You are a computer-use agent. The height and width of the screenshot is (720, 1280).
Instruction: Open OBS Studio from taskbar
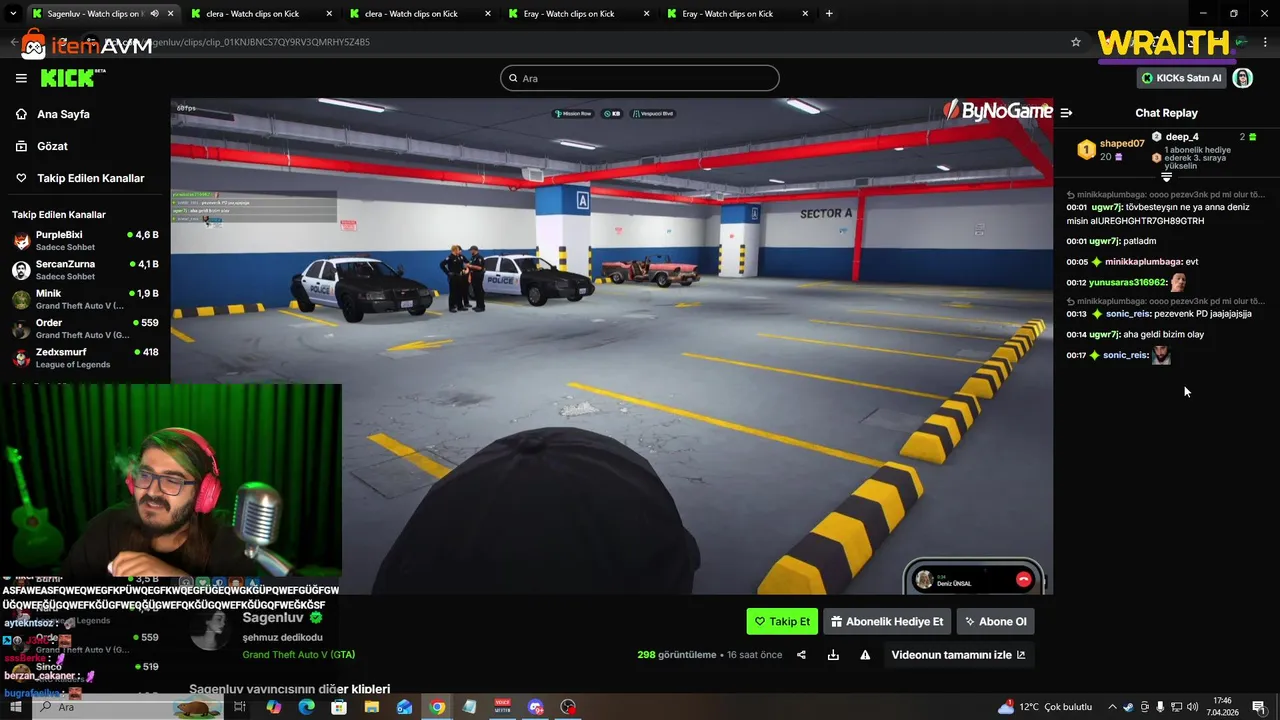click(x=569, y=707)
